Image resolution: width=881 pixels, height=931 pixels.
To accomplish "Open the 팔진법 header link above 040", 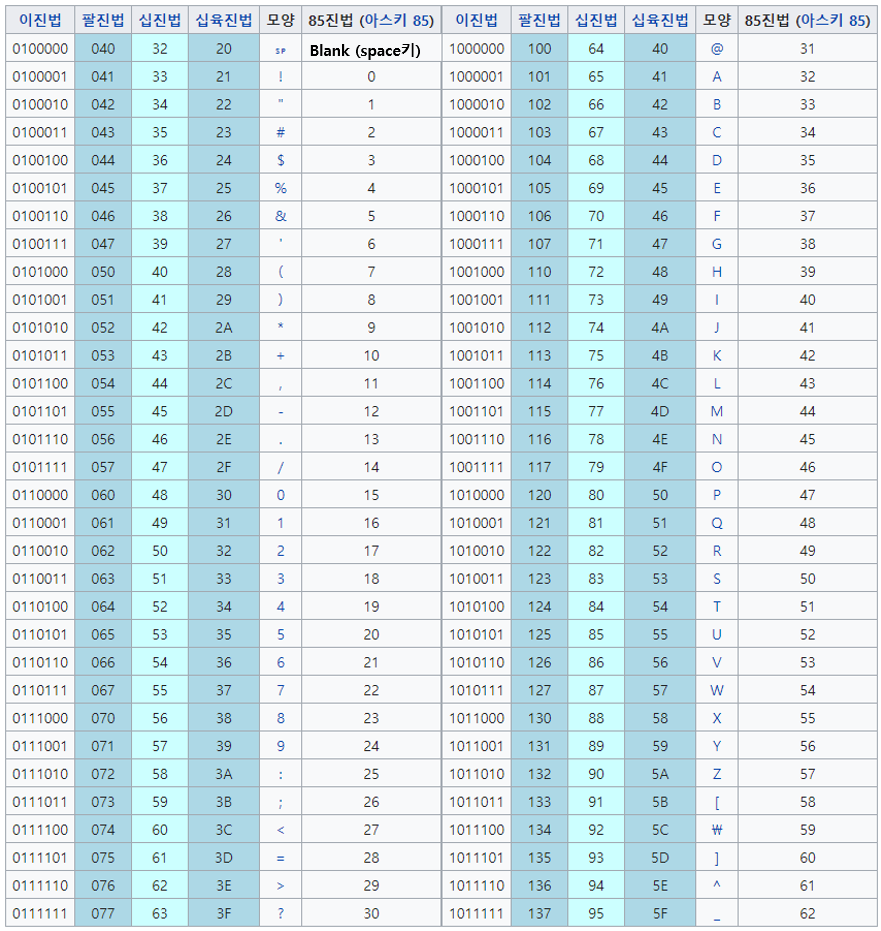I will click(x=103, y=20).
